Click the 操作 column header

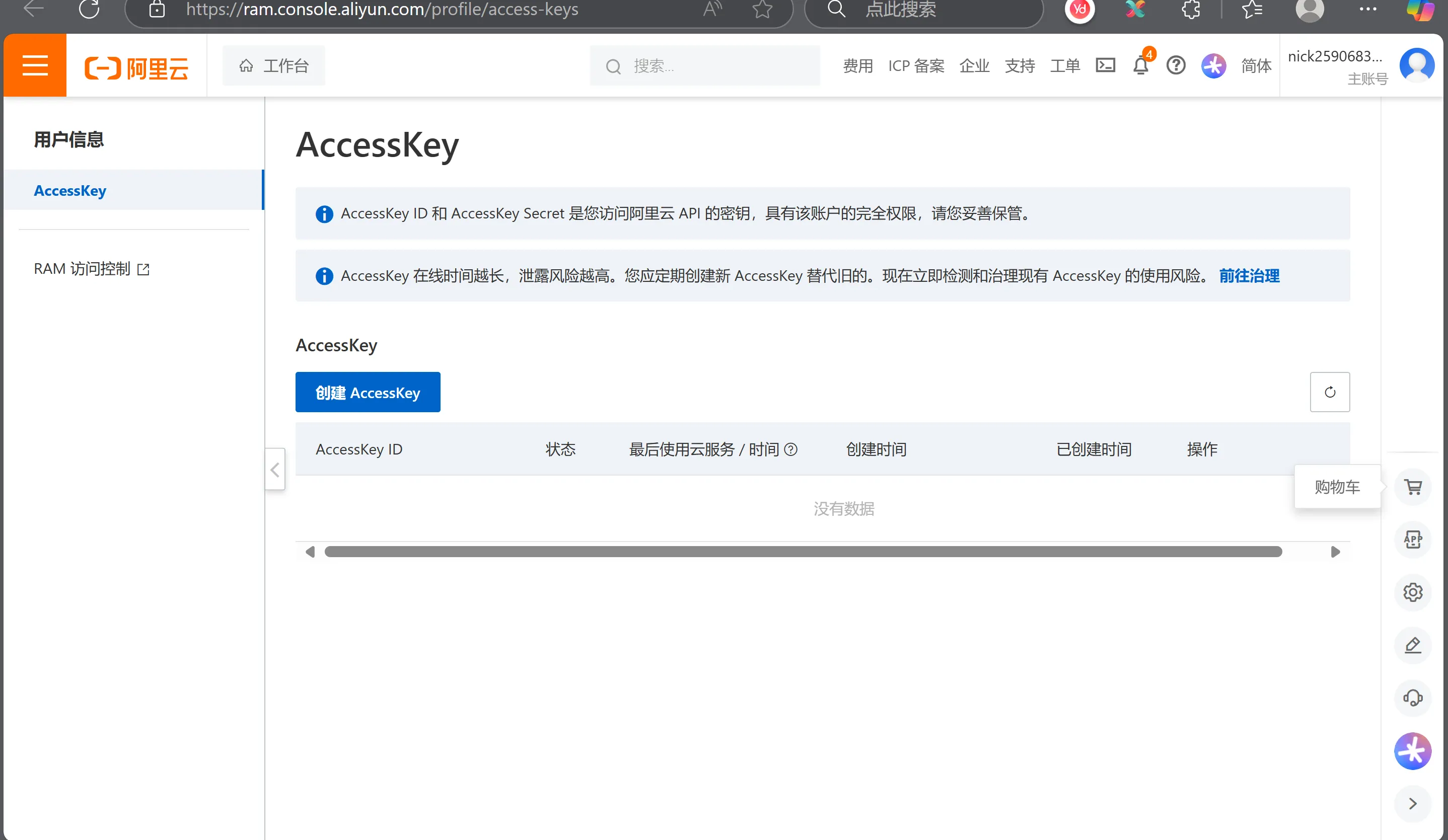(x=1202, y=449)
